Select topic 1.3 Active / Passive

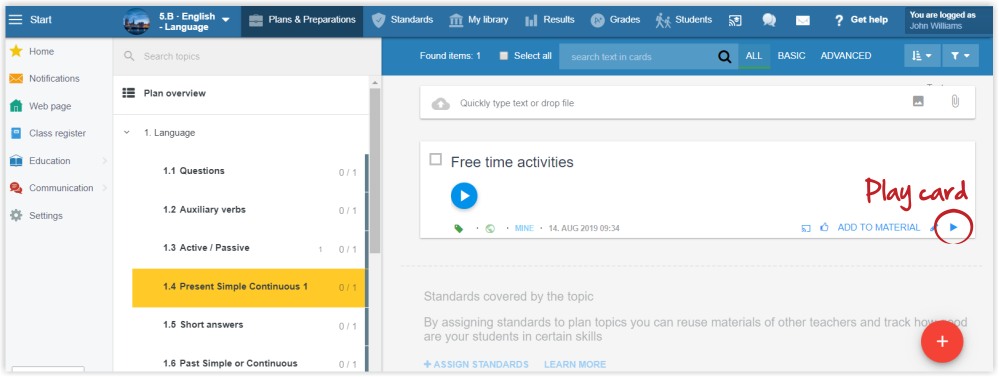tap(249, 249)
